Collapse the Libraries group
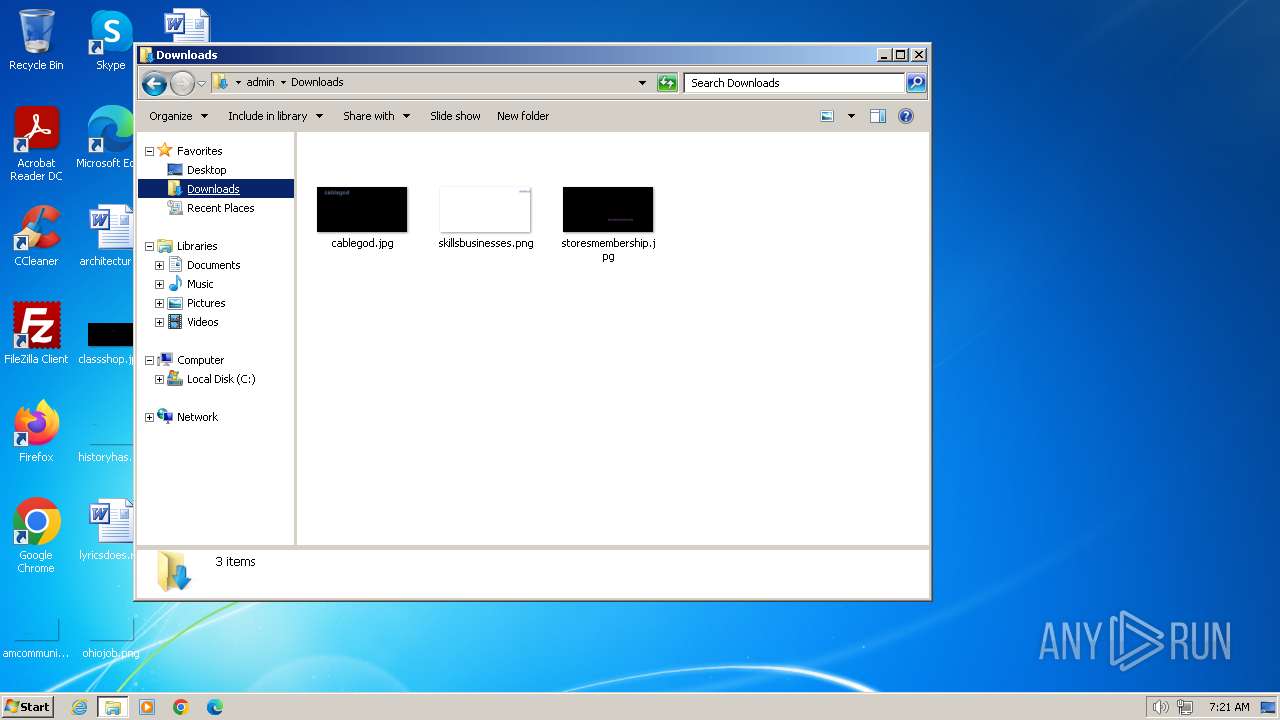The width and height of the screenshot is (1280, 720). [x=150, y=246]
